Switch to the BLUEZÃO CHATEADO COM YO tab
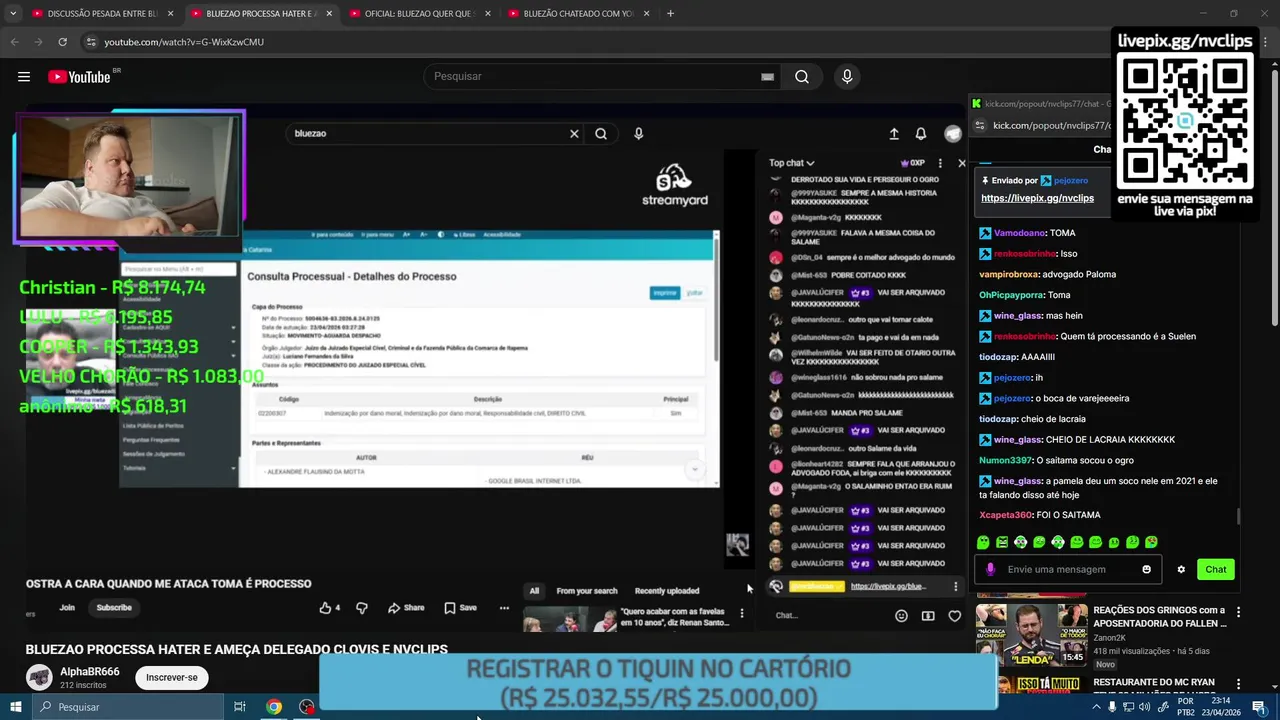 [578, 14]
